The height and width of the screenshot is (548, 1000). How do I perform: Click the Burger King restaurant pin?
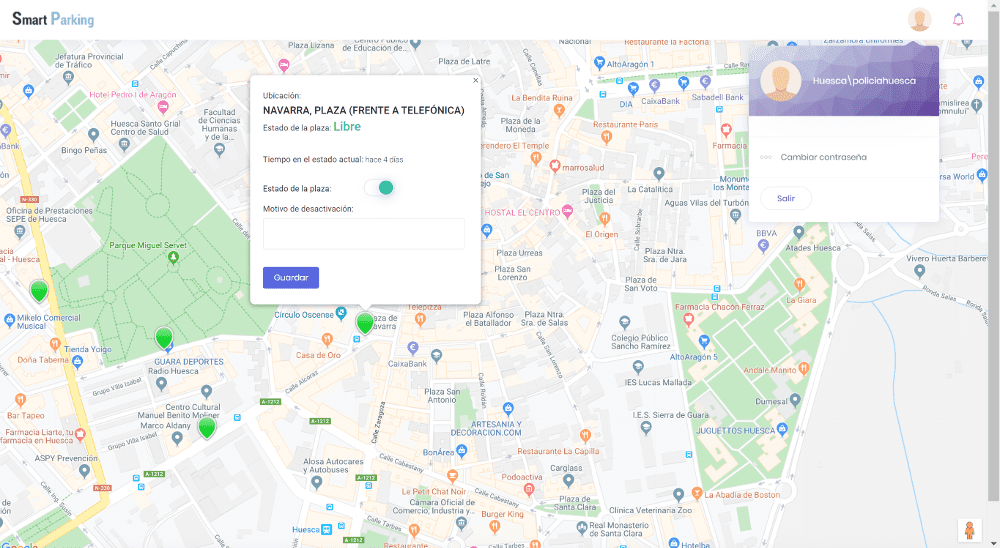[494, 526]
